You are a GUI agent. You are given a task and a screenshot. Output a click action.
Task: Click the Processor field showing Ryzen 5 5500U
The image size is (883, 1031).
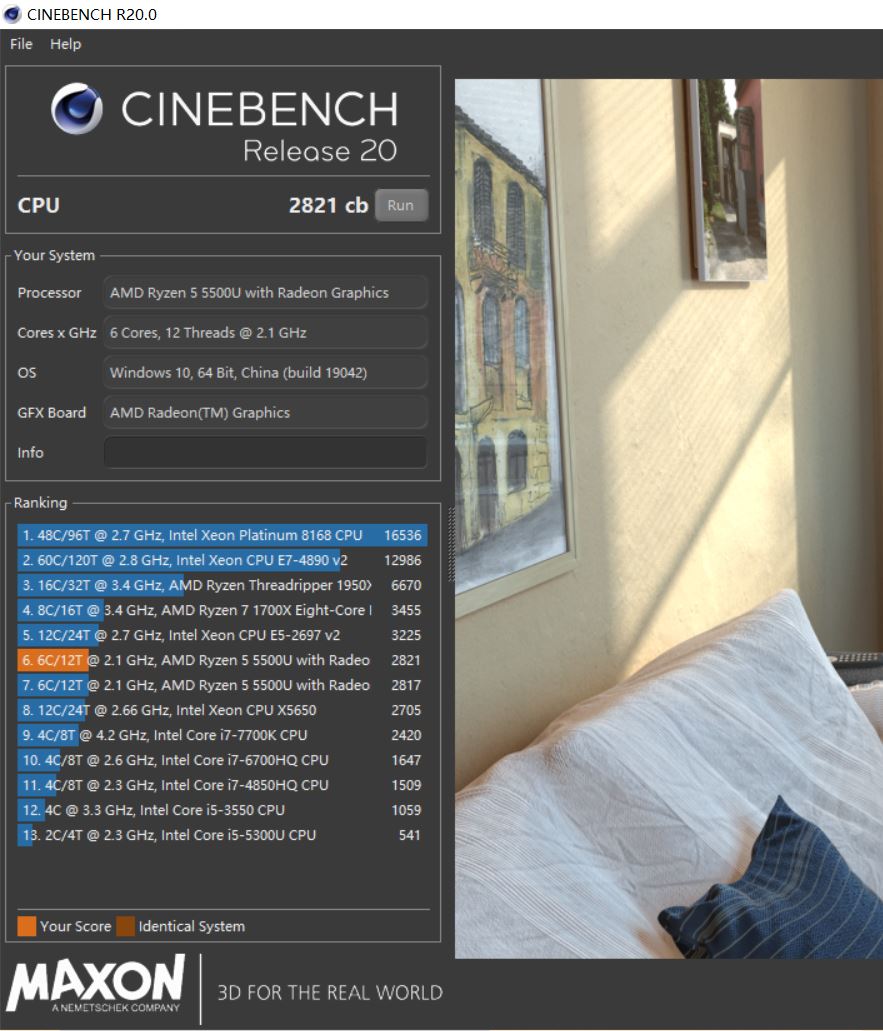265,293
